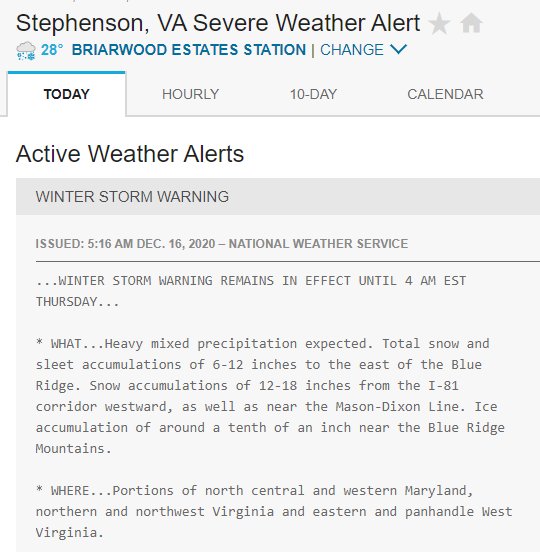Click the 28° current temperature
Viewport: 540px width, 552px height.
tap(52, 50)
